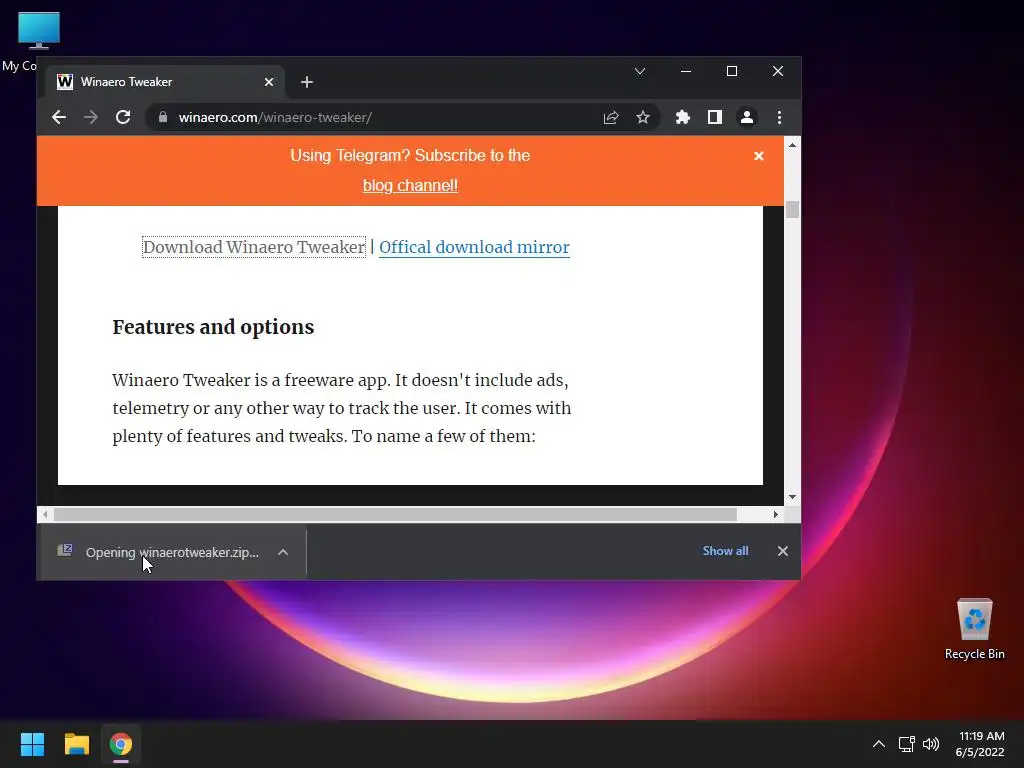The image size is (1024, 768).
Task: Click the vertical scrollbar thumb
Action: pos(792,209)
